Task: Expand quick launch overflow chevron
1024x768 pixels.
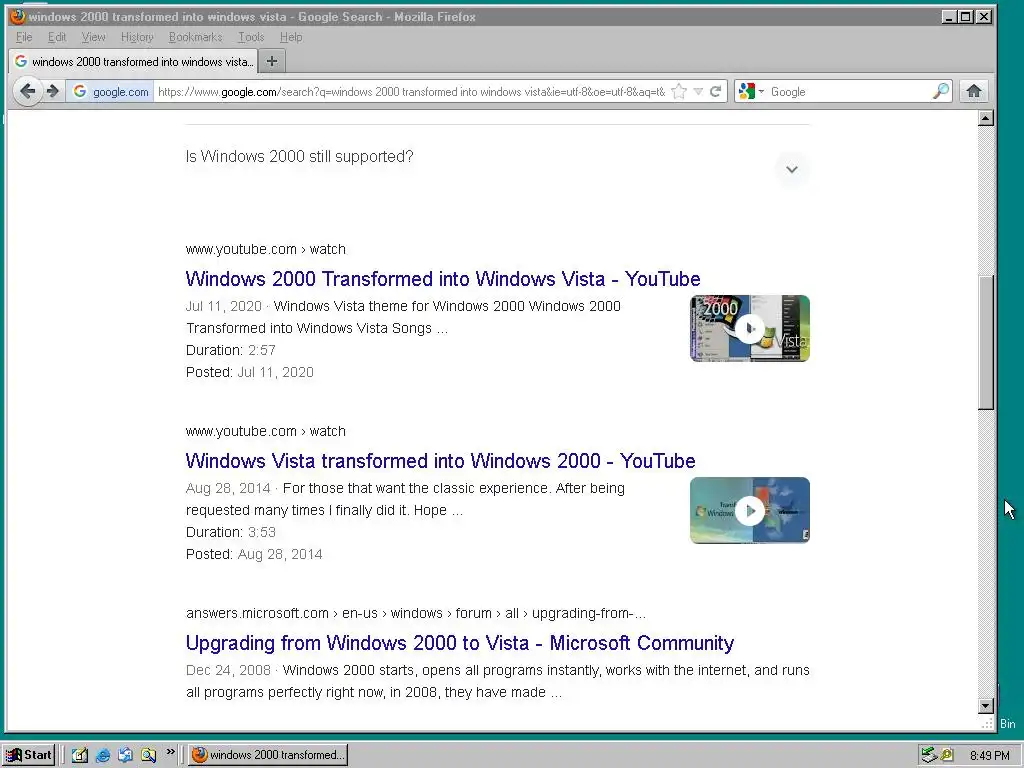Action: click(170, 752)
